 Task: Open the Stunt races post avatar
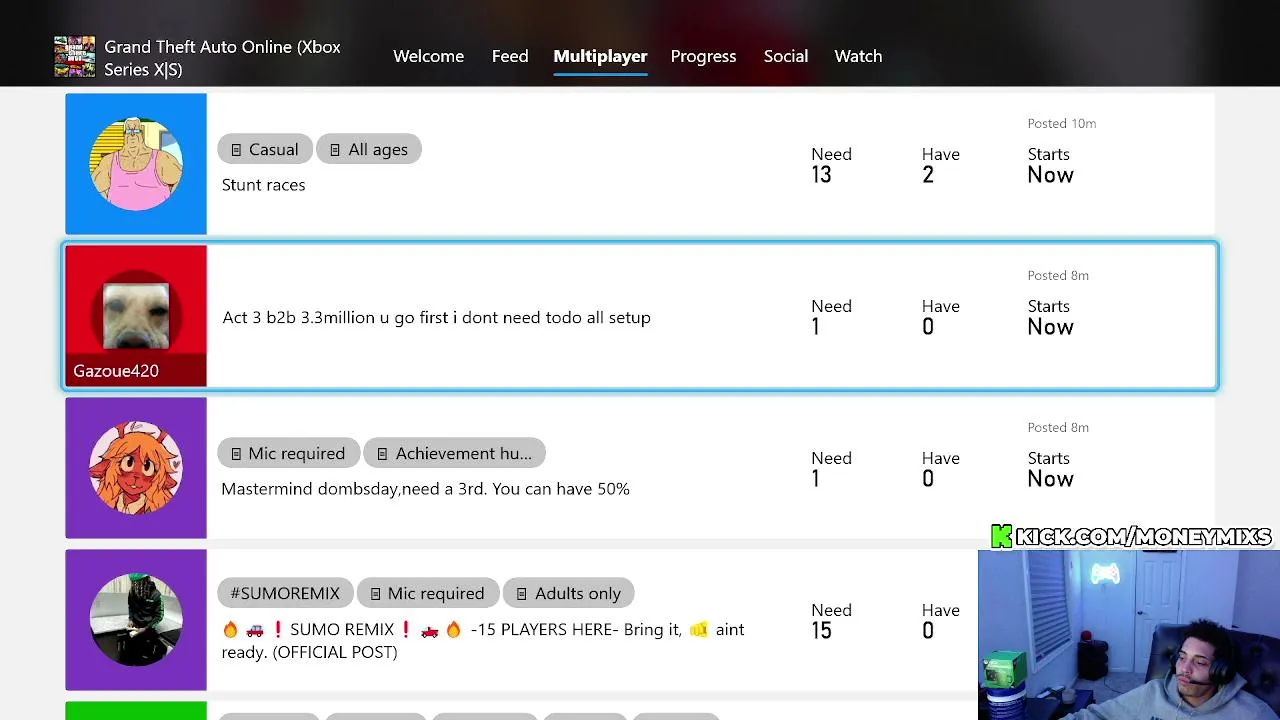(136, 164)
